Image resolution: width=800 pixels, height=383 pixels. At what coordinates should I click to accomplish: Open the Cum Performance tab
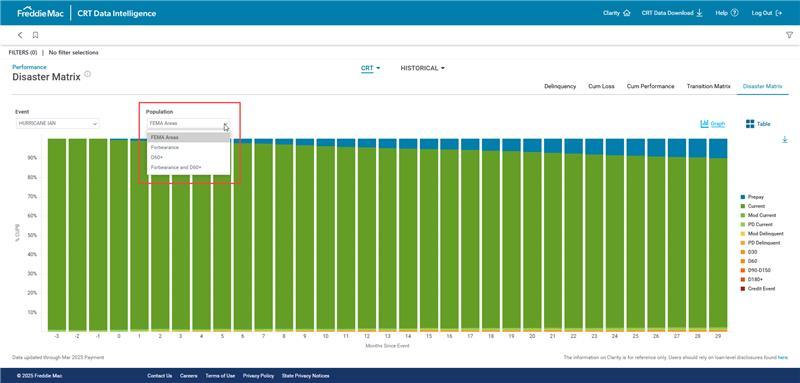click(650, 87)
